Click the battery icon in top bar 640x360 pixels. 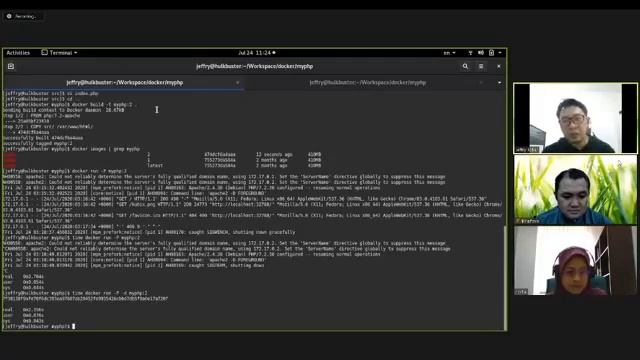pyautogui.click(x=491, y=53)
